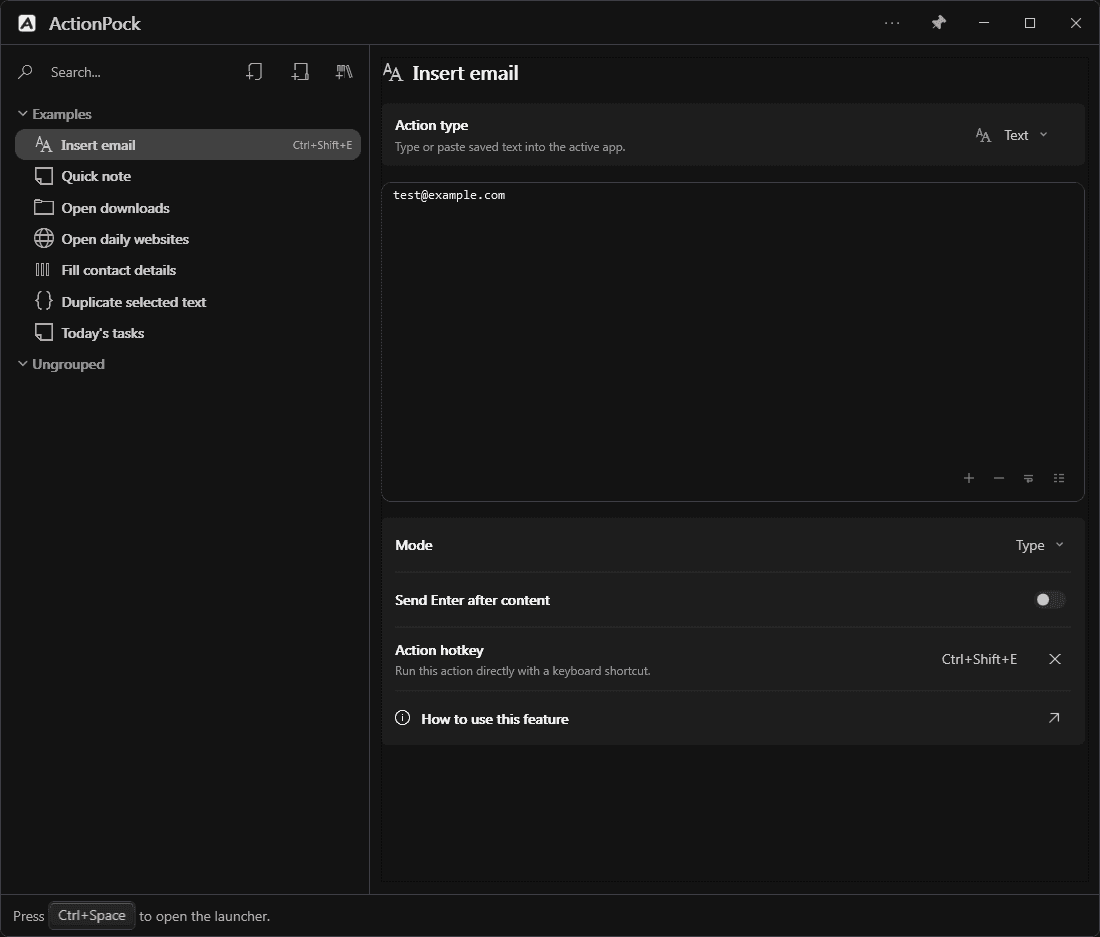Collapse the Examples group
The image size is (1100, 937).
[x=22, y=114]
